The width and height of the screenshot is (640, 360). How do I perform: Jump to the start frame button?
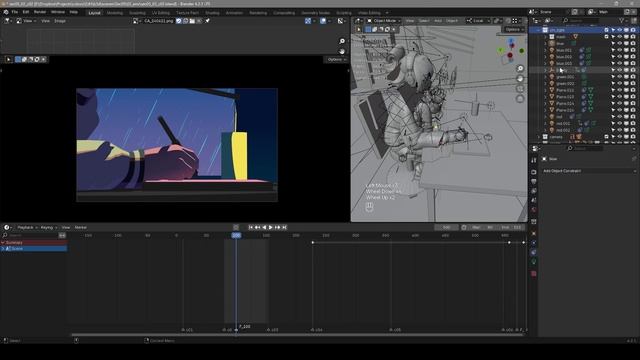pyautogui.click(x=251, y=227)
